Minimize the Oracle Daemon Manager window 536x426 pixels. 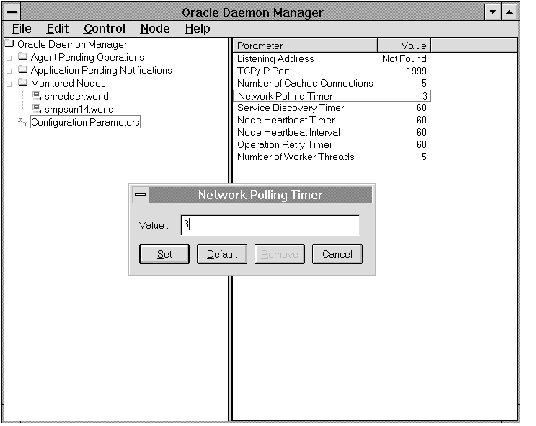point(493,12)
